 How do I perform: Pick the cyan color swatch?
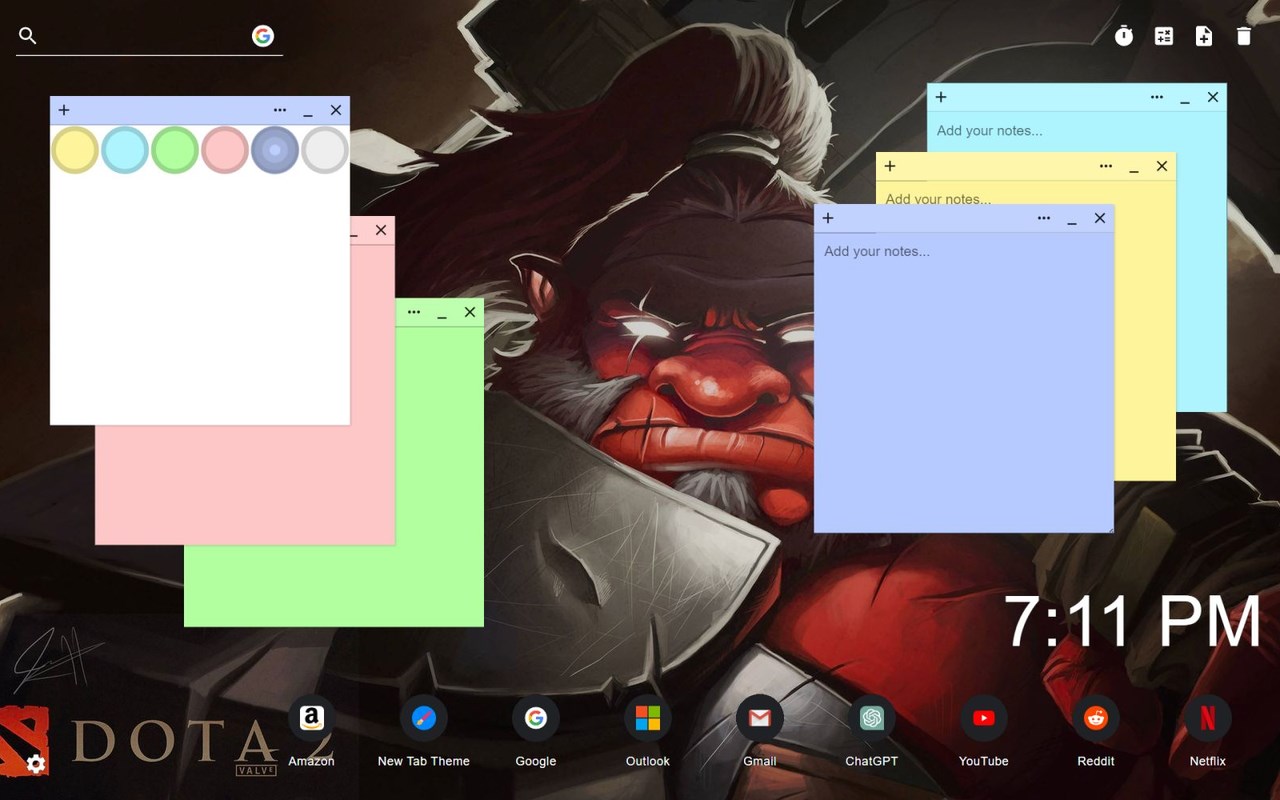point(125,150)
